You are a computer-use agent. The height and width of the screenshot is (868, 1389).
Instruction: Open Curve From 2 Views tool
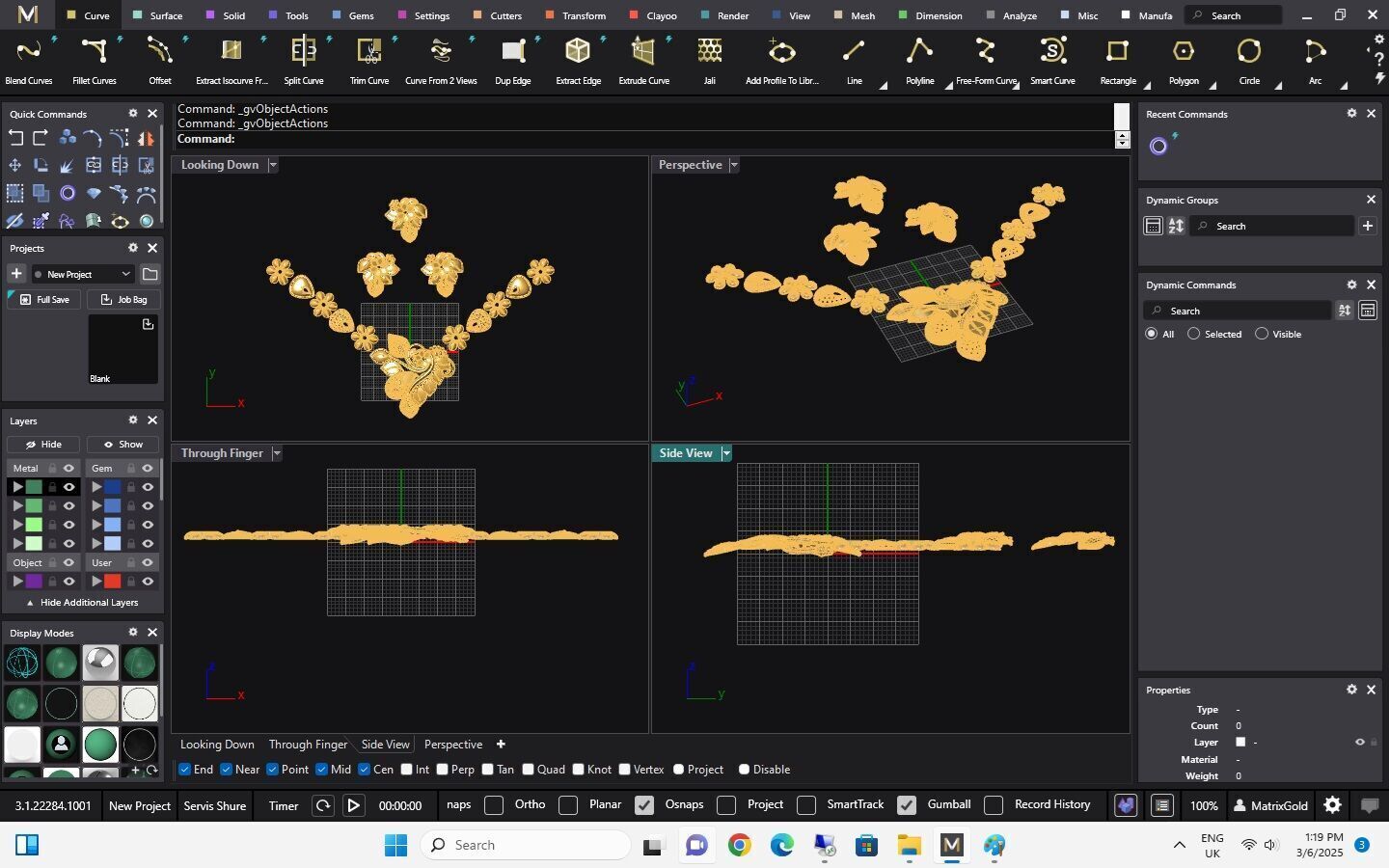tap(441, 60)
